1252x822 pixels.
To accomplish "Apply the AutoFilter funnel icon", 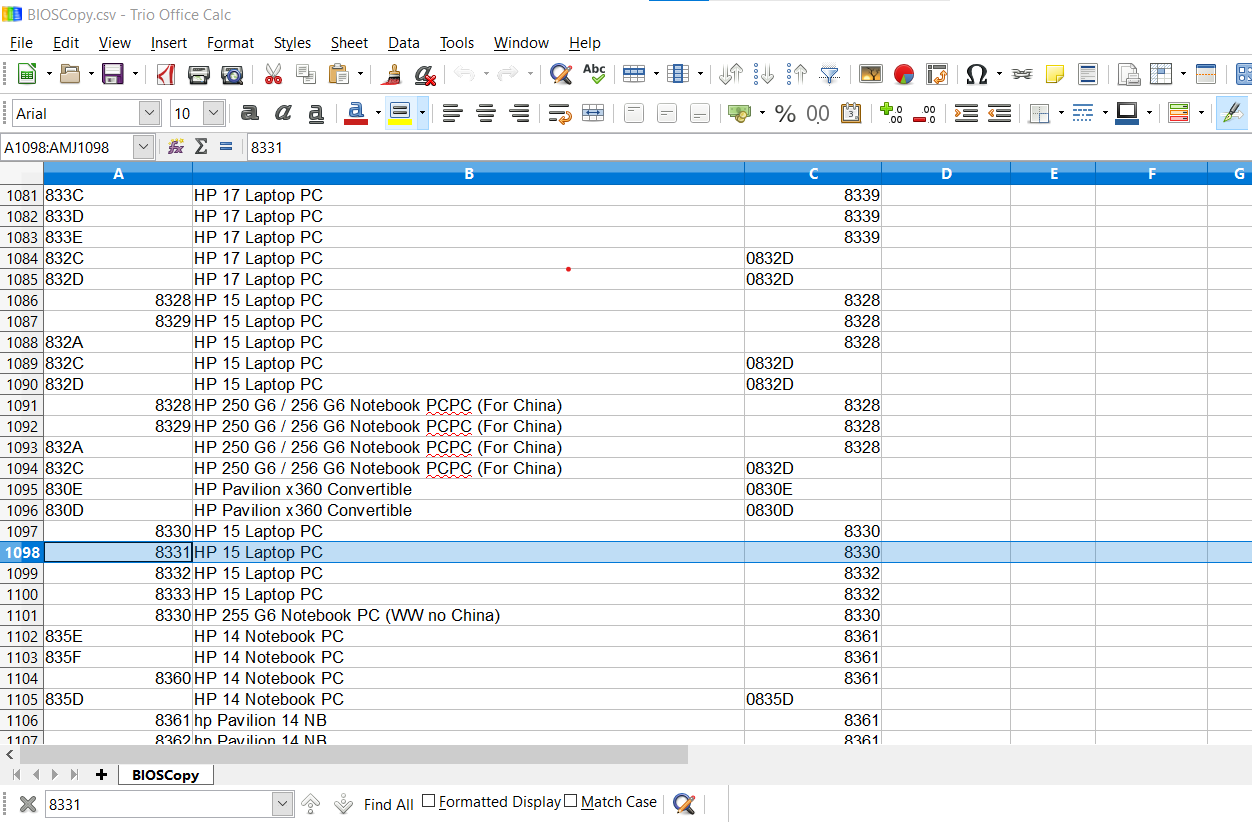I will click(x=829, y=74).
